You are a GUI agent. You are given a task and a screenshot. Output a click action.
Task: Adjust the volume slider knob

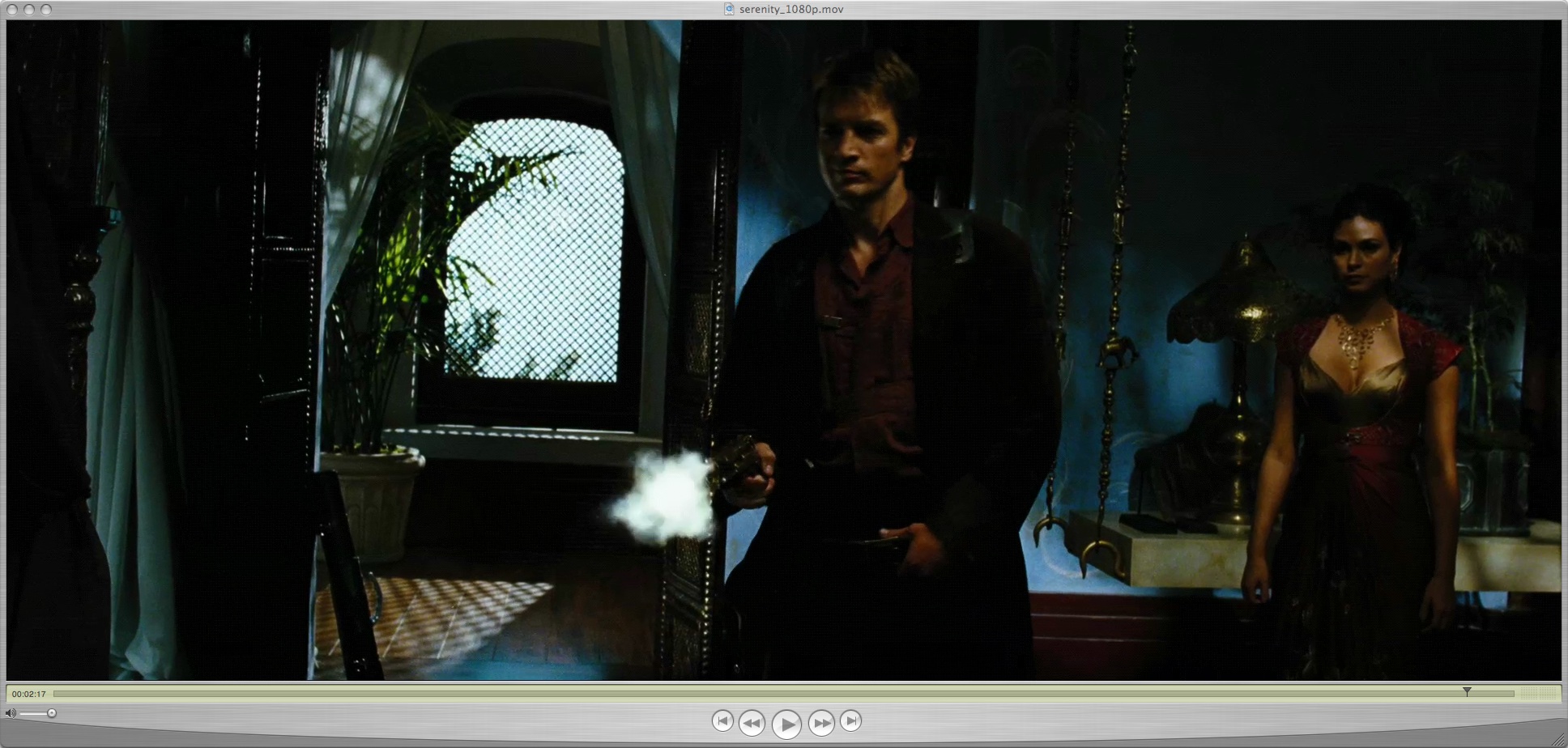[52, 713]
